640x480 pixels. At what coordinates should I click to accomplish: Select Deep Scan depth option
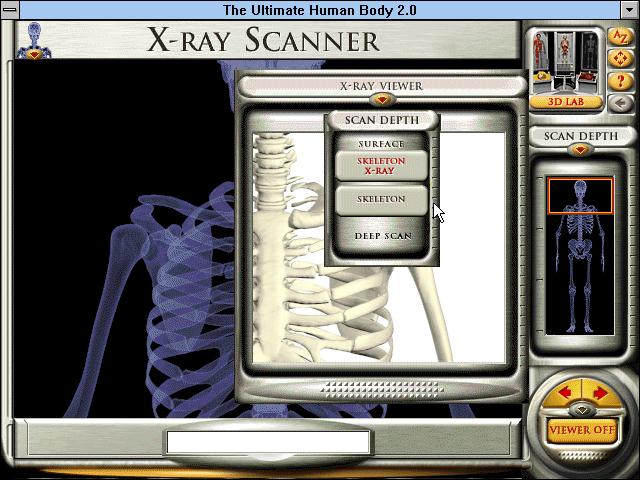(x=382, y=236)
